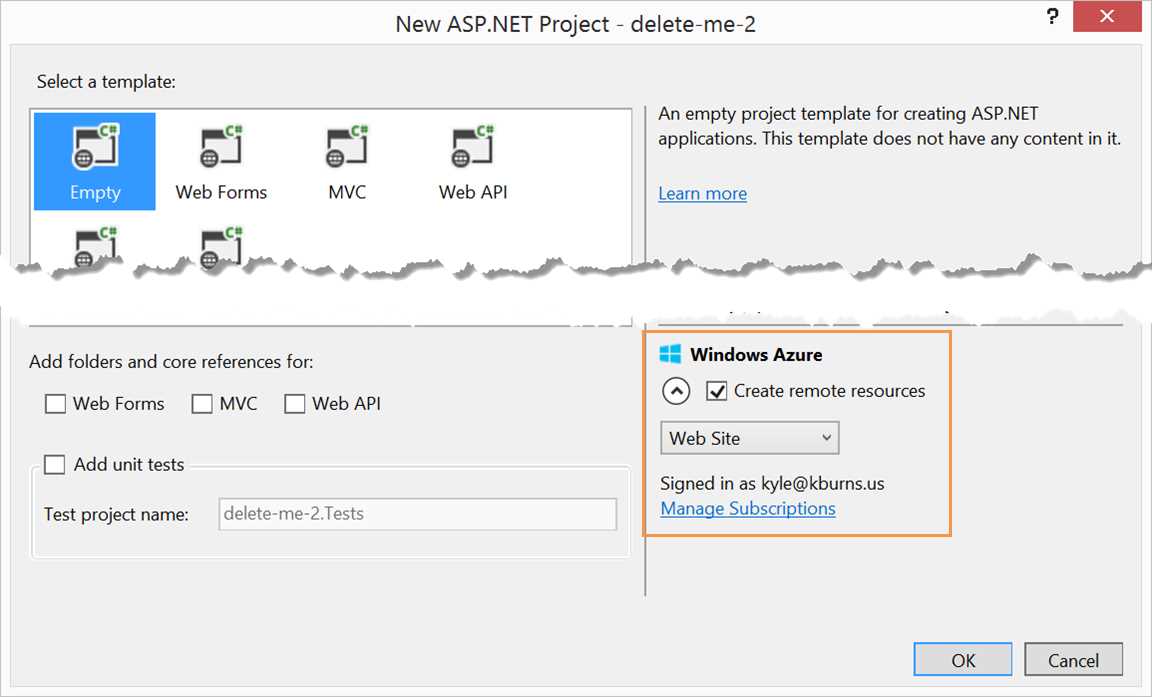The image size is (1152, 697).
Task: Enable the Add unit tests checkbox
Action: click(55, 464)
